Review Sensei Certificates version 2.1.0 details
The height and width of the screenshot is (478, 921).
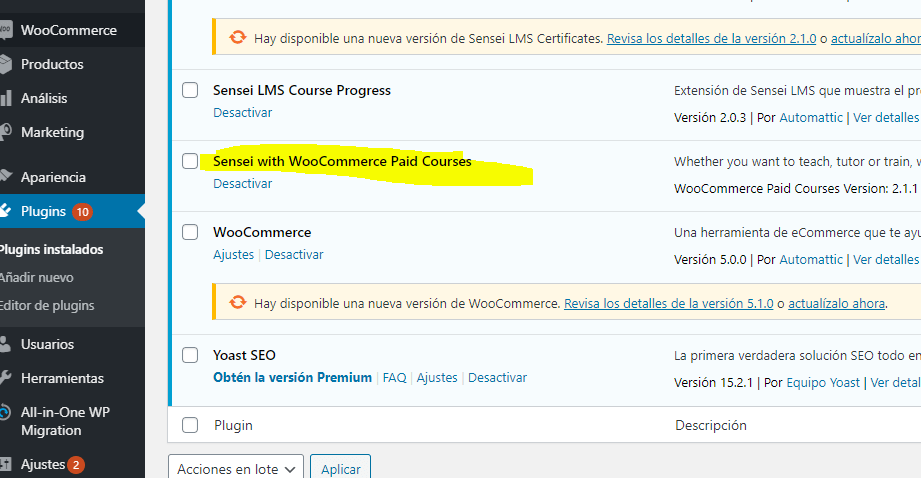[x=711, y=39]
